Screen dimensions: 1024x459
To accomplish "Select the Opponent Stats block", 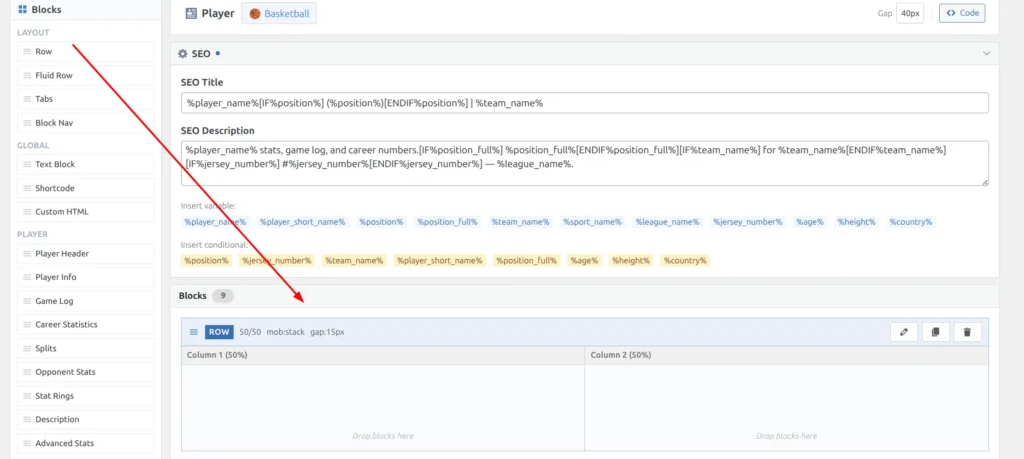I will coord(86,372).
